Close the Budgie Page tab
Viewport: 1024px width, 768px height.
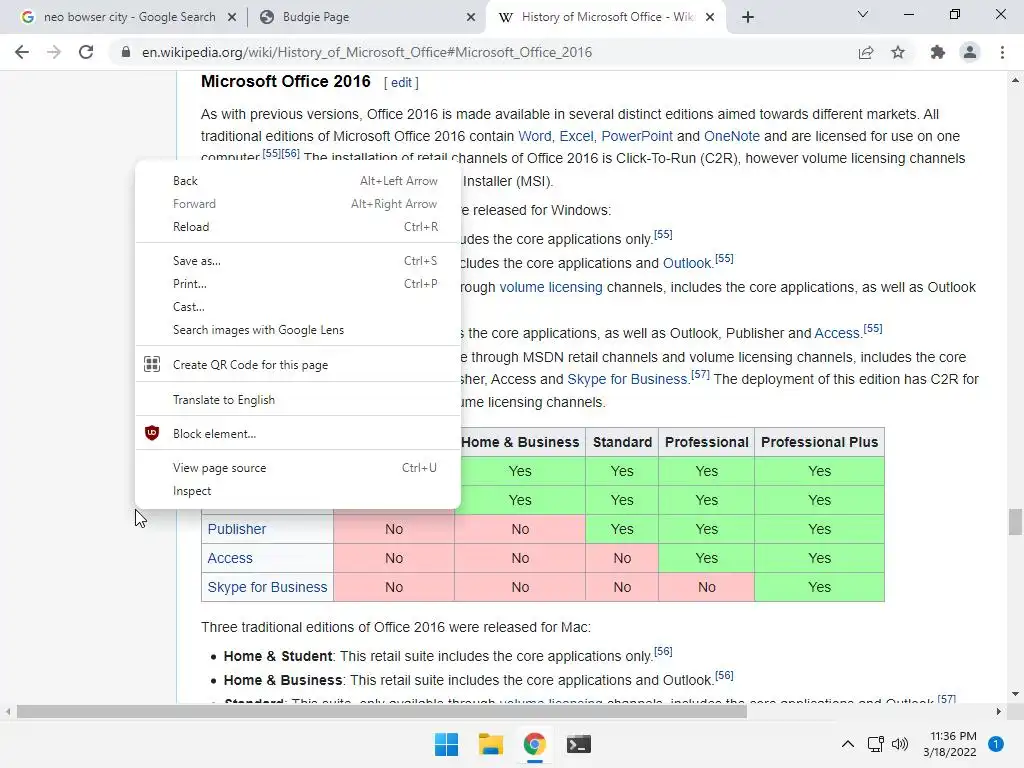click(x=471, y=17)
